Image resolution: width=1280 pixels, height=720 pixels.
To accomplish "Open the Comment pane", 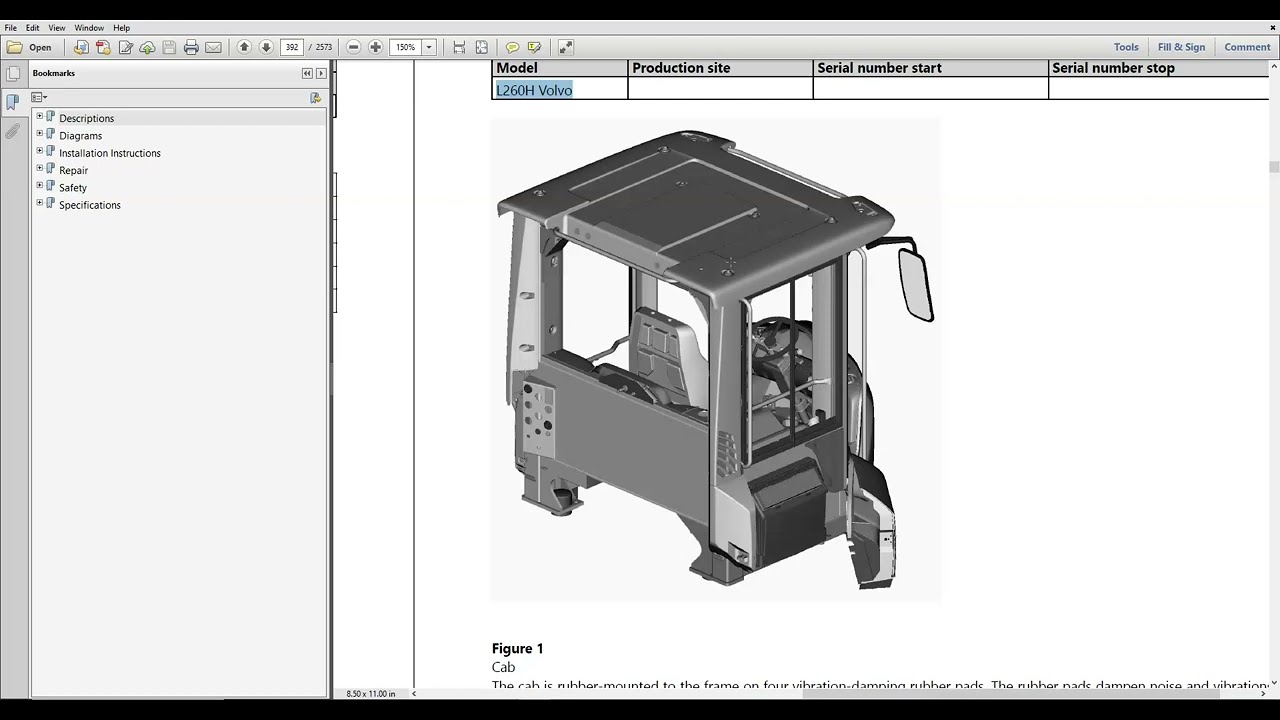I will coord(1247,47).
